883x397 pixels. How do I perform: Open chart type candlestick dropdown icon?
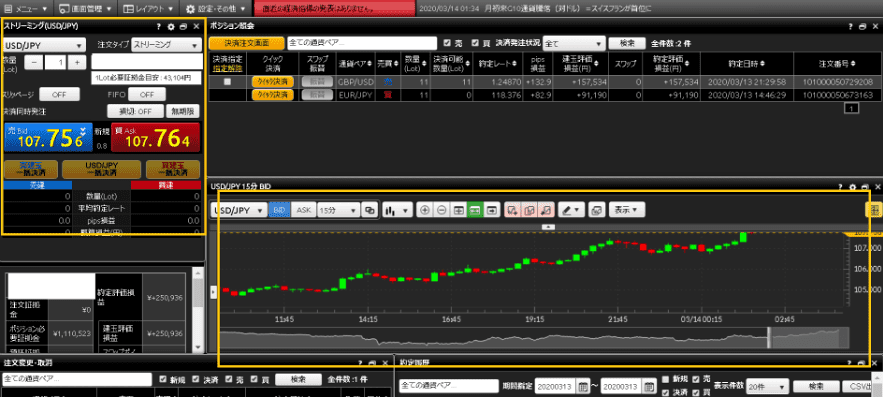coord(397,209)
